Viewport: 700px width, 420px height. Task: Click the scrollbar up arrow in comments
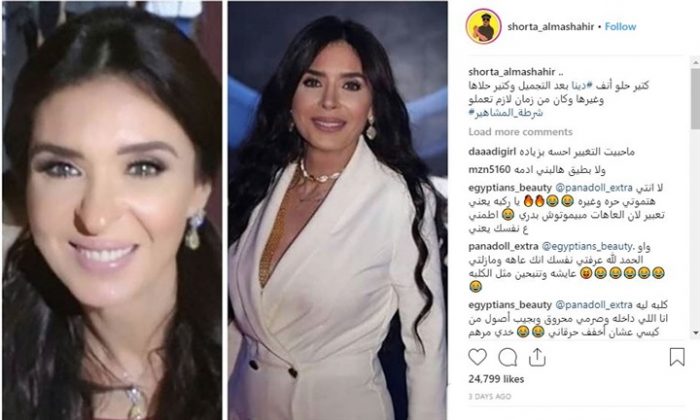tap(696, 62)
